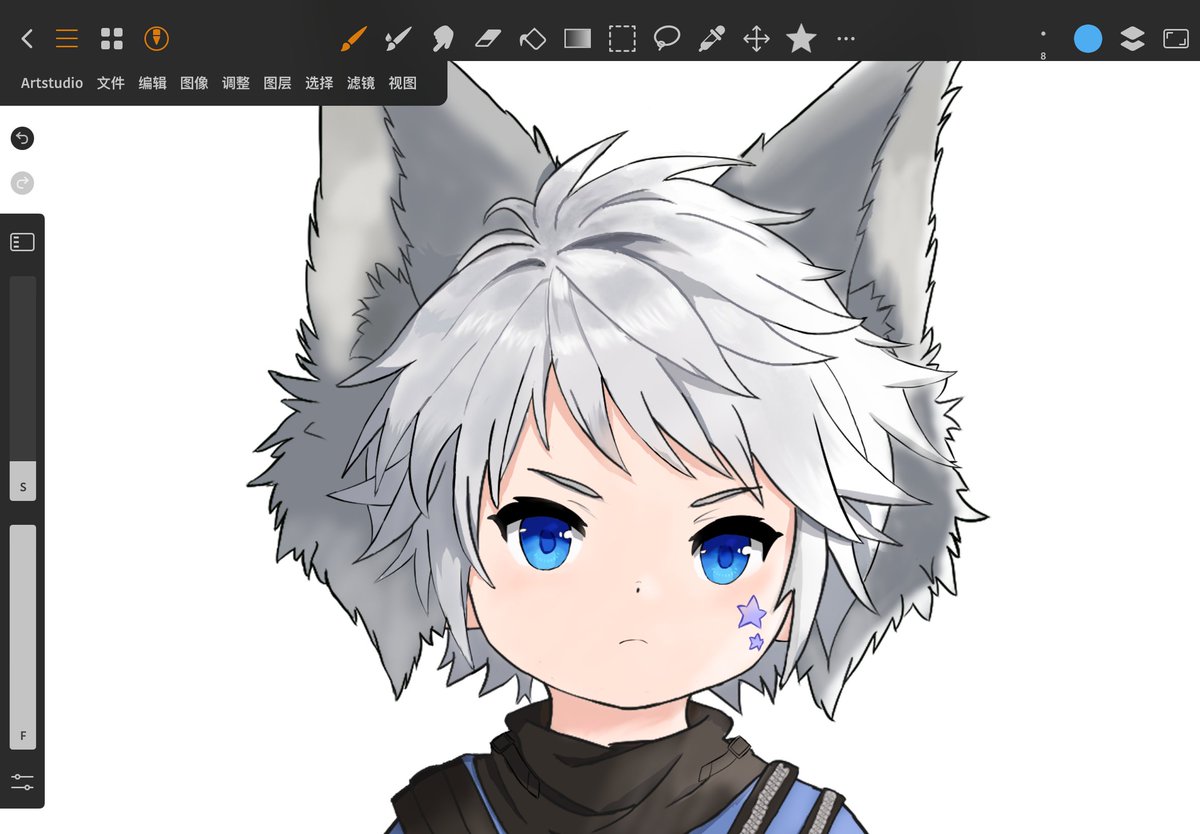Select the Eyedropper tool

tap(711, 39)
